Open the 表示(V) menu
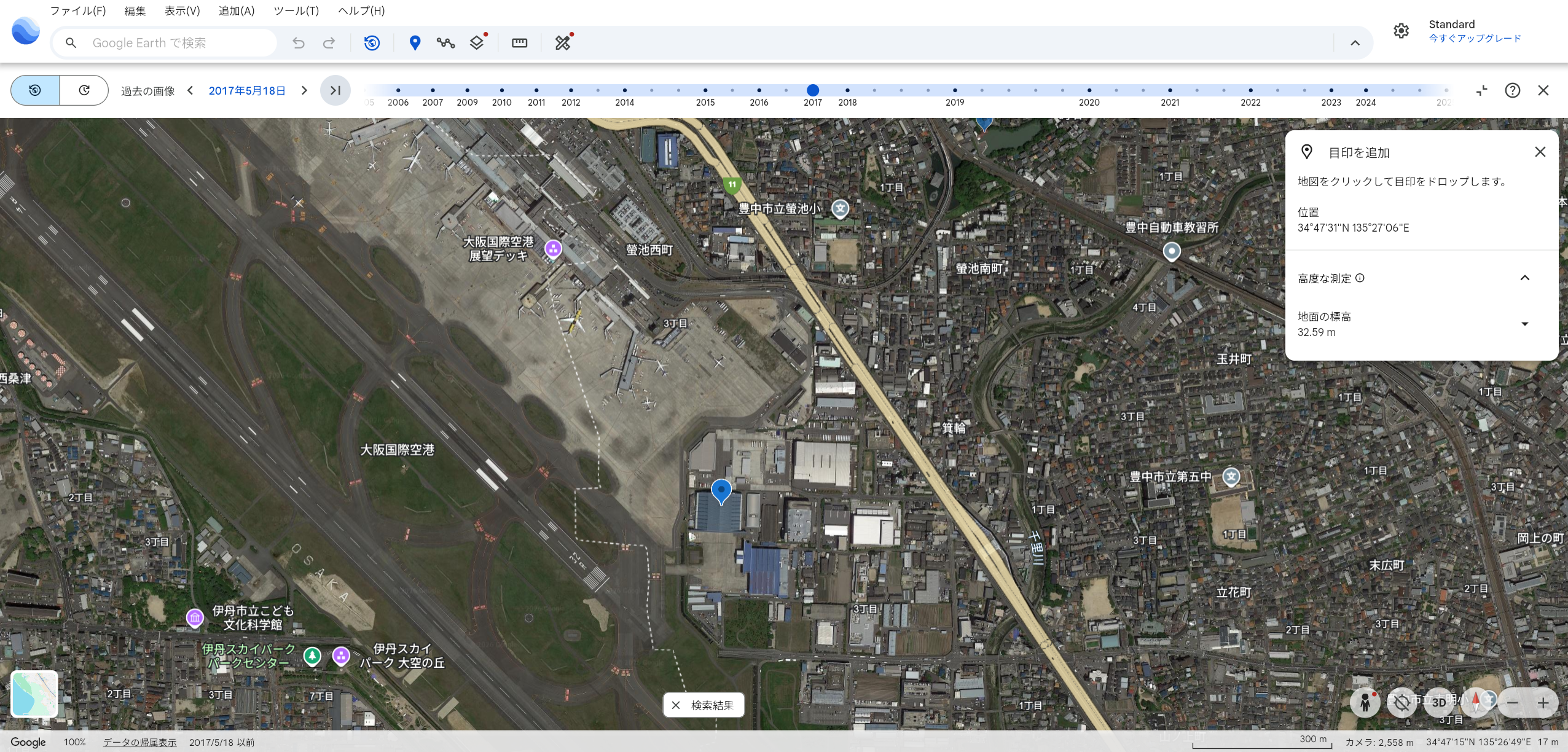1568x752 pixels. tap(182, 10)
